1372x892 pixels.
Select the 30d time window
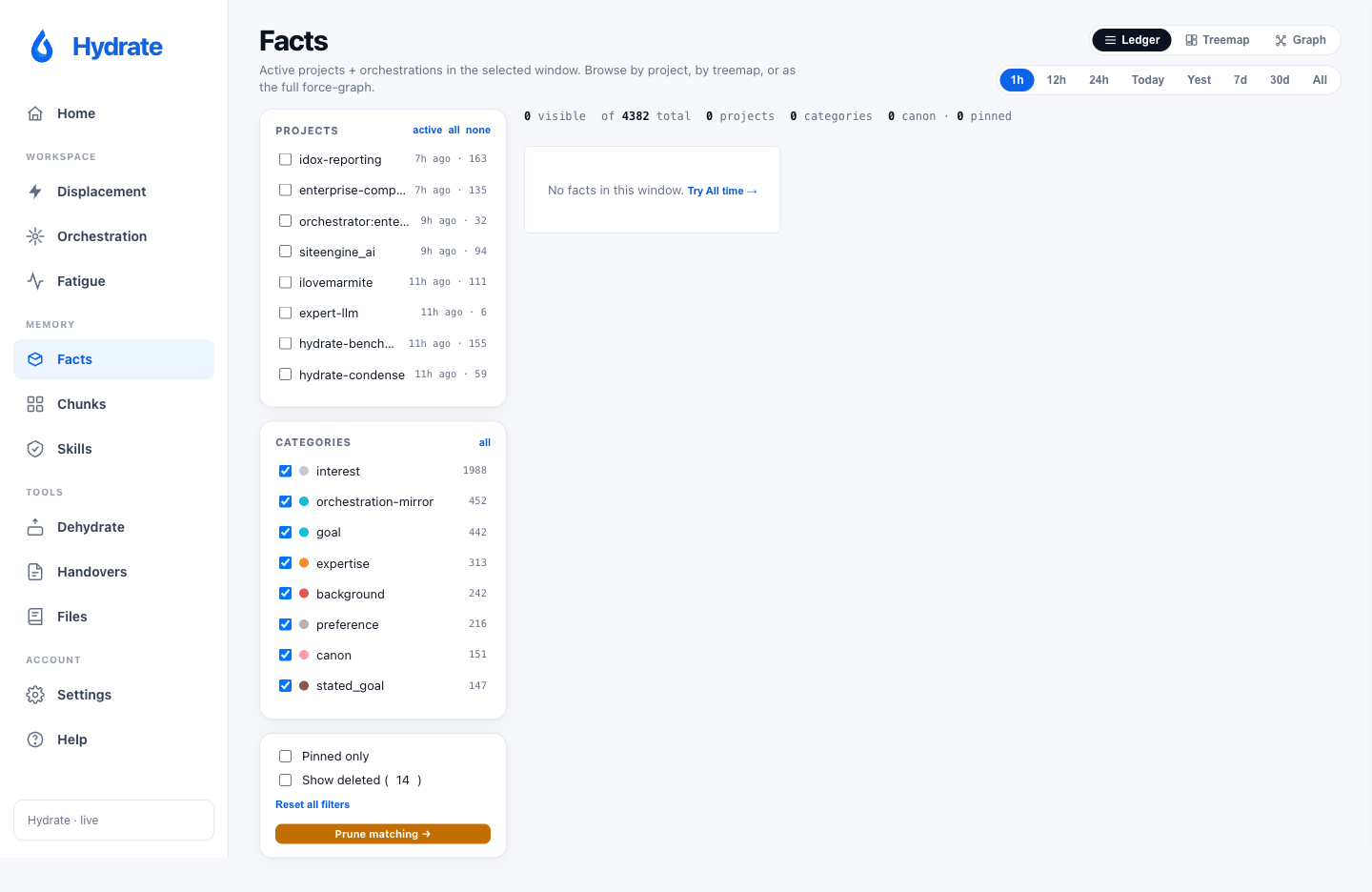click(1280, 80)
